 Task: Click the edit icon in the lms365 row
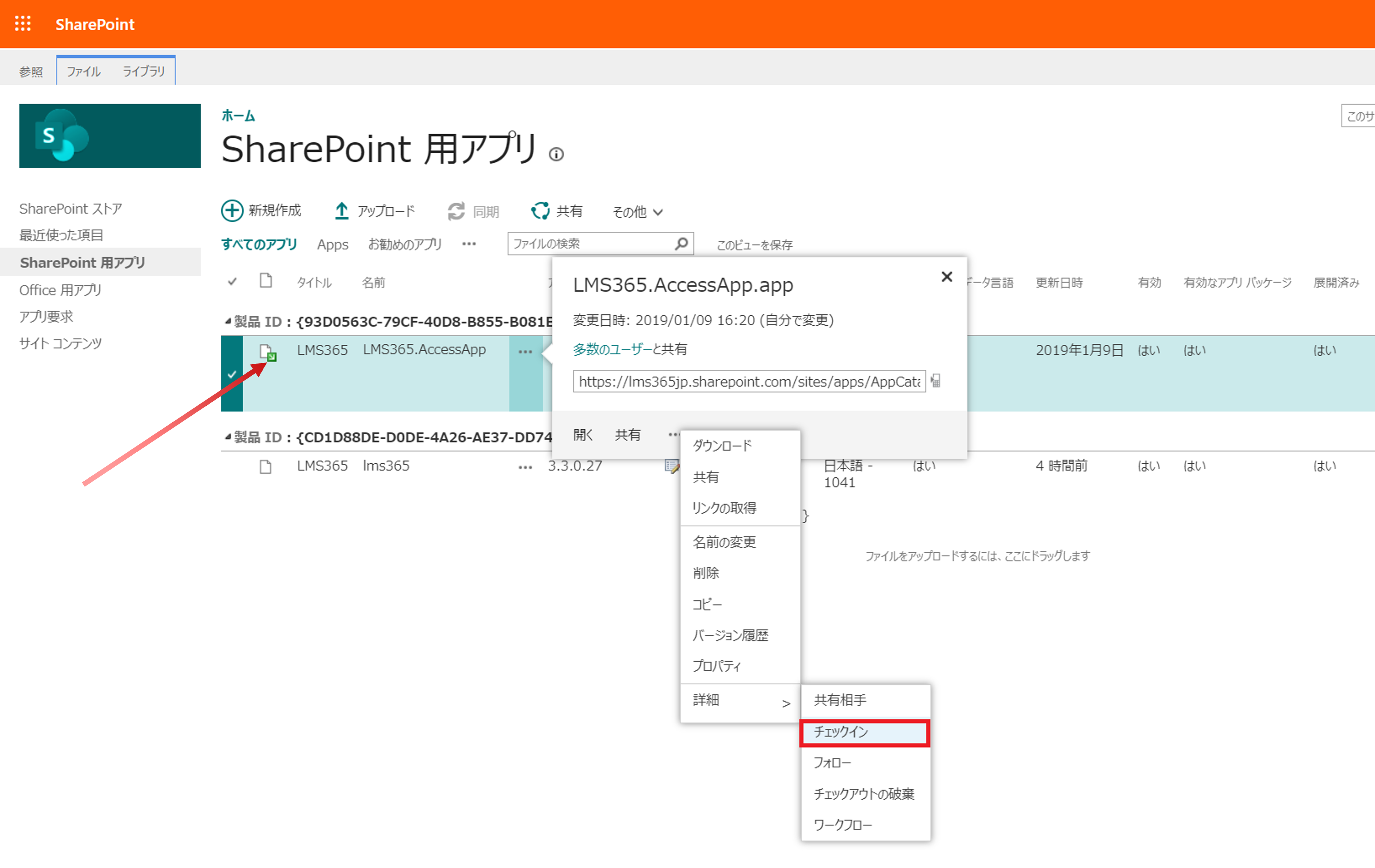tap(671, 466)
